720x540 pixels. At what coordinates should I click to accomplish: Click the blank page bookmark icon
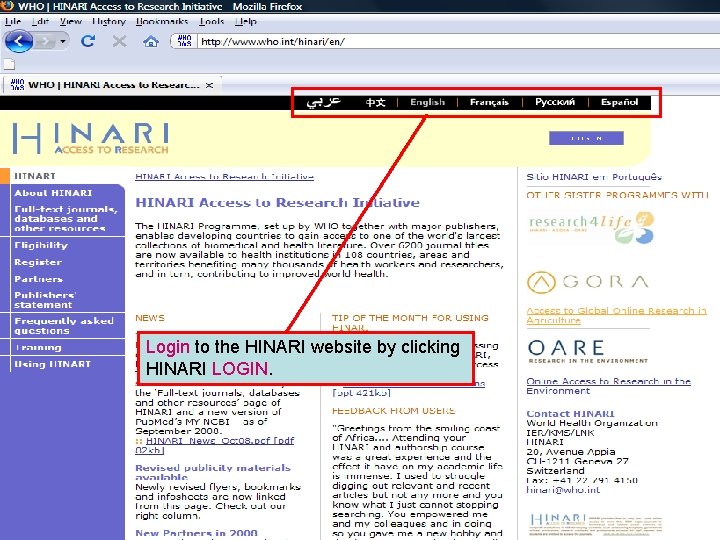point(9,64)
